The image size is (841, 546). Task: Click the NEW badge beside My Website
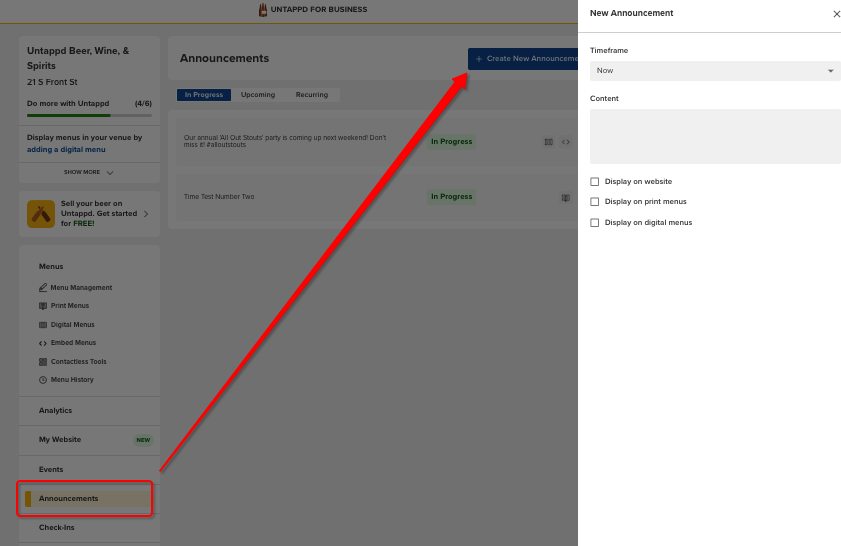(143, 440)
